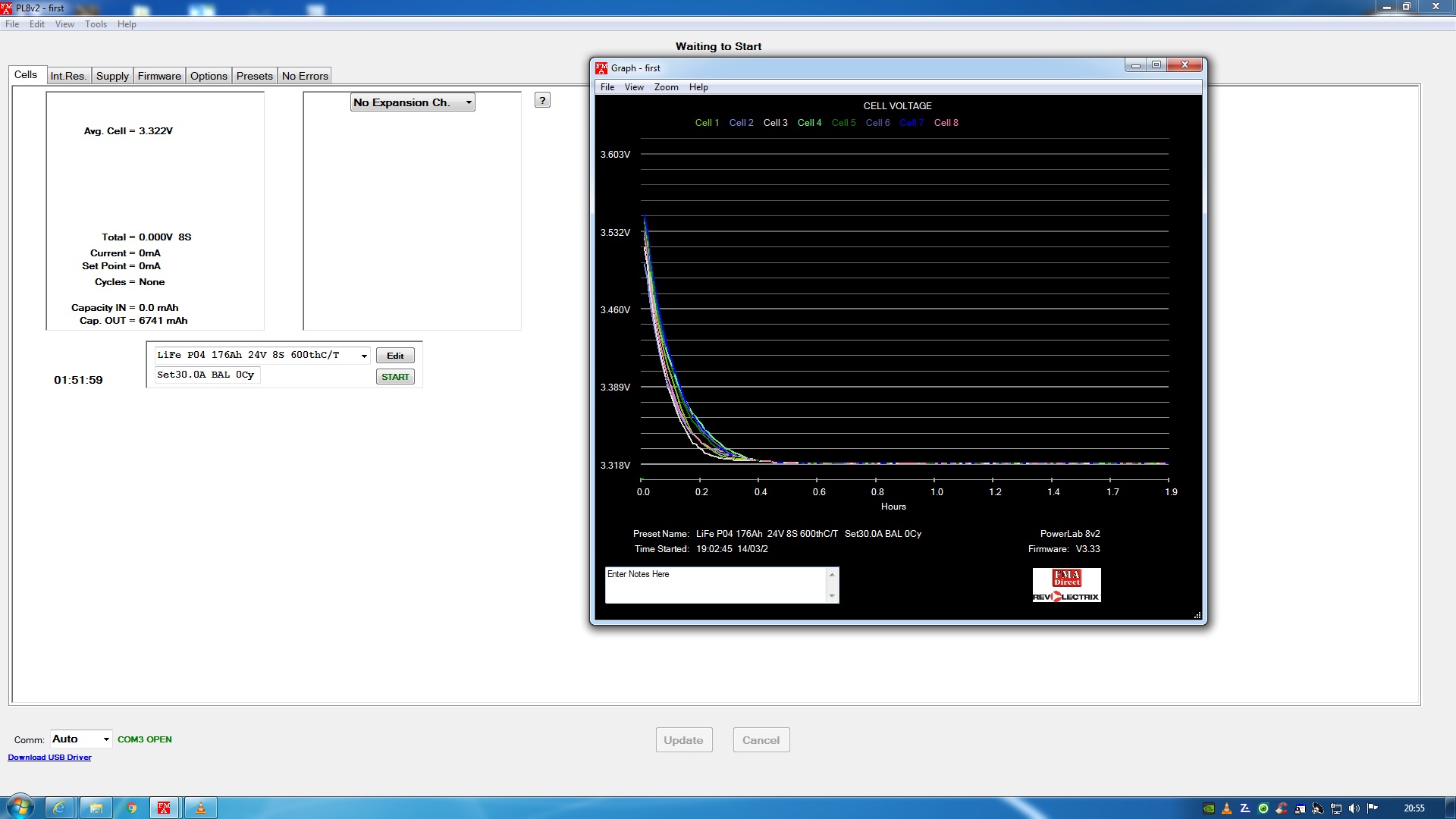
Task: Click the NVIDIA tray icon
Action: coord(1209,808)
